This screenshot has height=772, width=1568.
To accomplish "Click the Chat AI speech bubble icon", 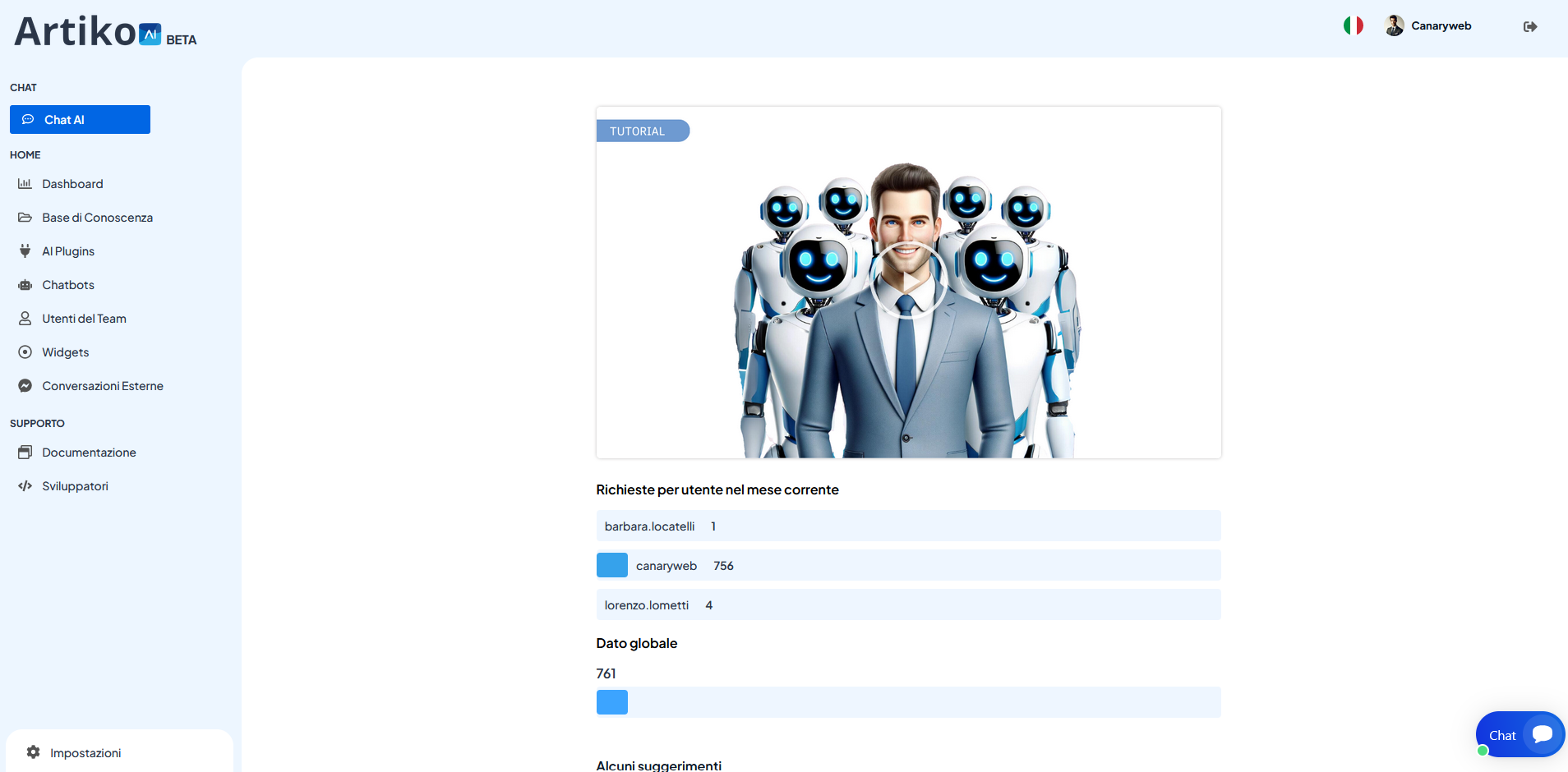I will [28, 119].
